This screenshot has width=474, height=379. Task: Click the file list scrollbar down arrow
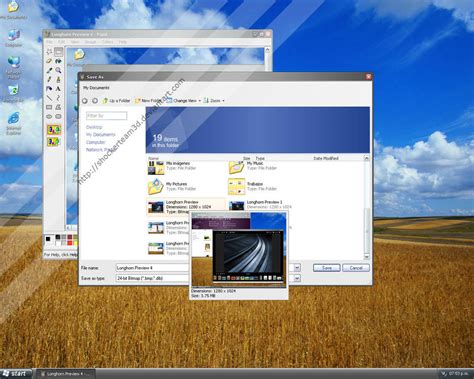(367, 257)
